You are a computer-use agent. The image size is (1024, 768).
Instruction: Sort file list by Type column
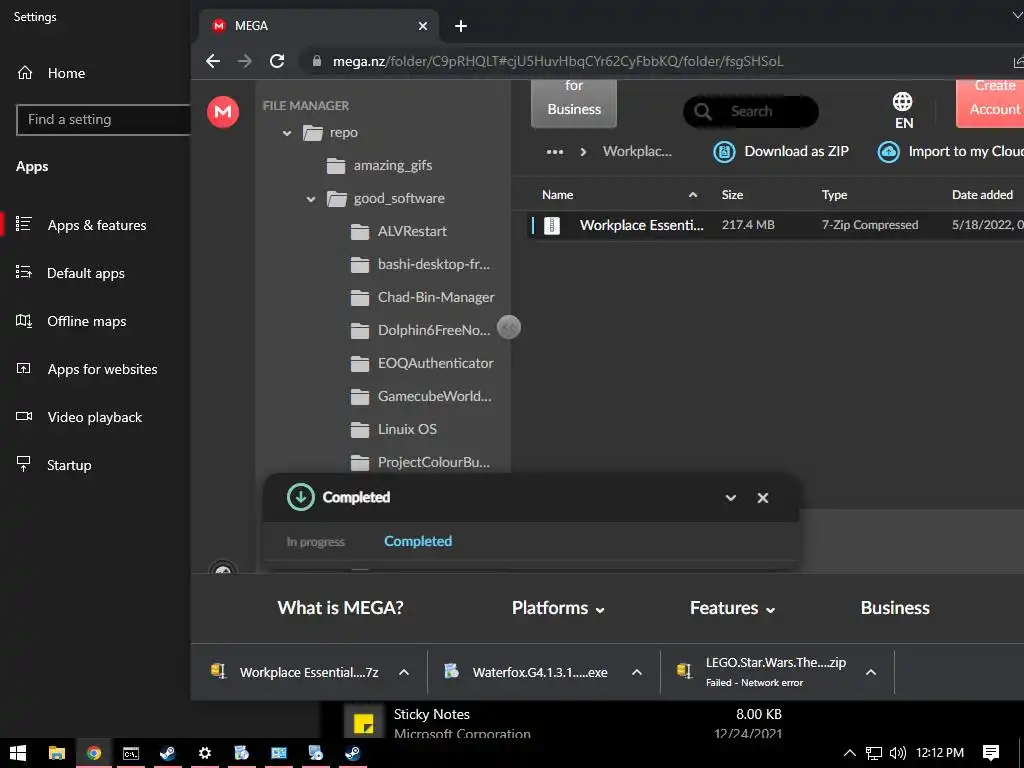point(834,195)
